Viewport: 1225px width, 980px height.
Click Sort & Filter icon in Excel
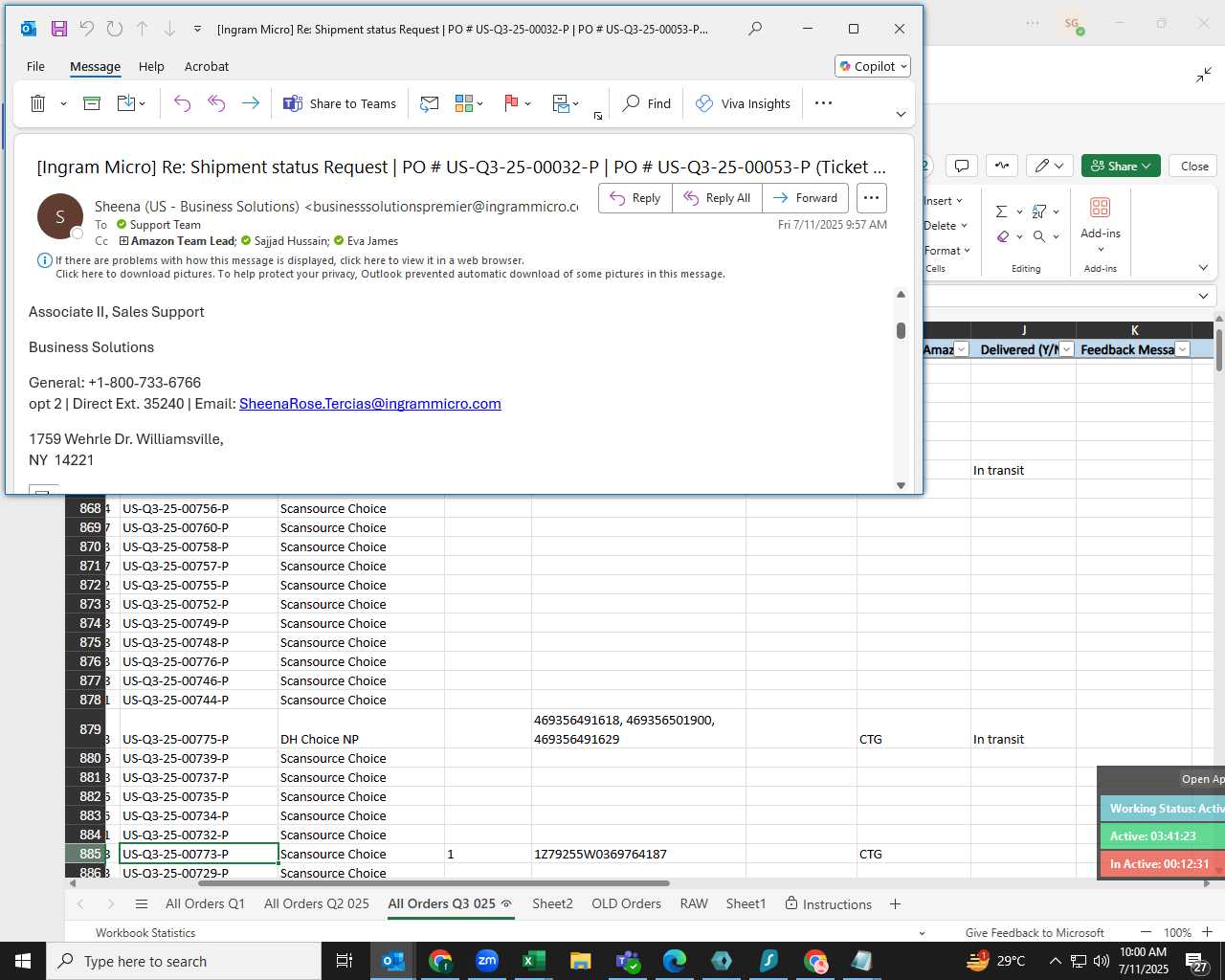[x=1039, y=212]
